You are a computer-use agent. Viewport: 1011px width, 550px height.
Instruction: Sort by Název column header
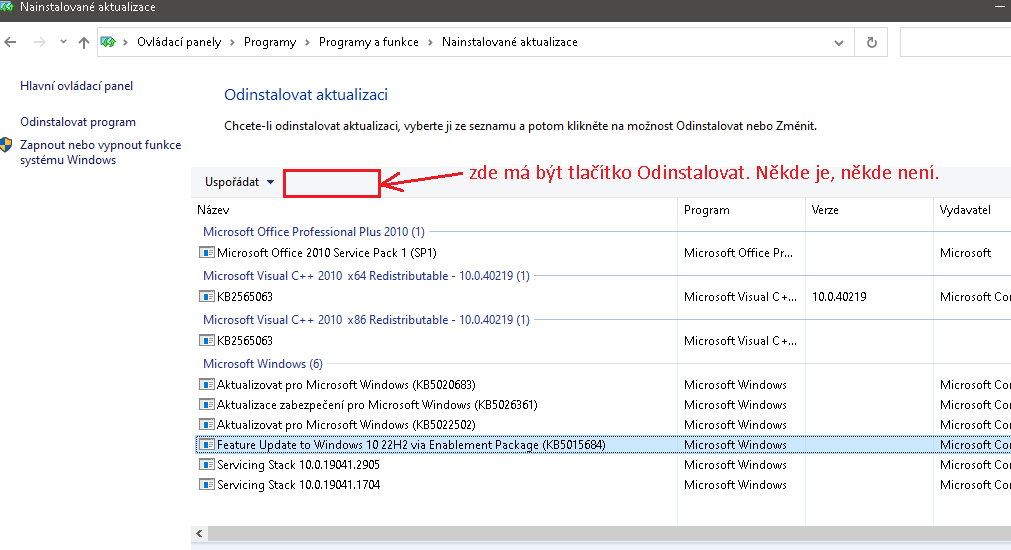coord(213,210)
